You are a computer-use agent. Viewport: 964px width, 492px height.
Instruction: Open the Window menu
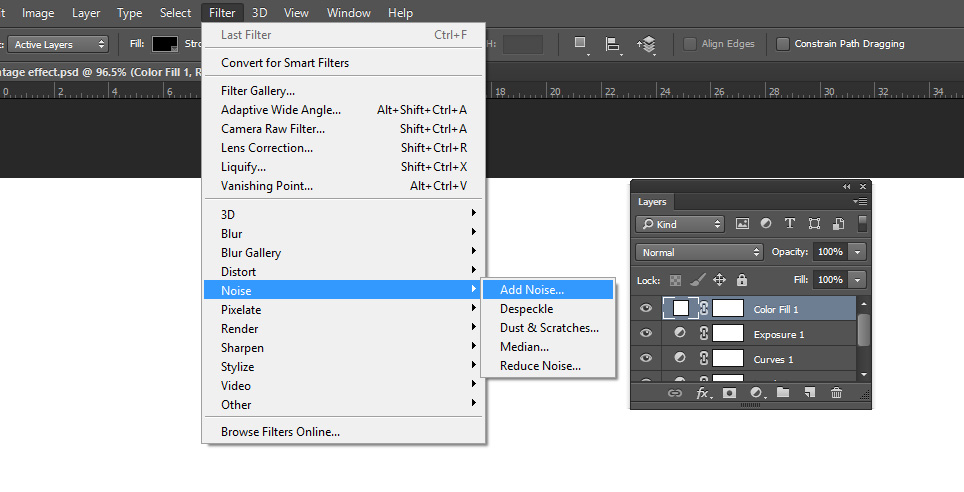pos(349,13)
